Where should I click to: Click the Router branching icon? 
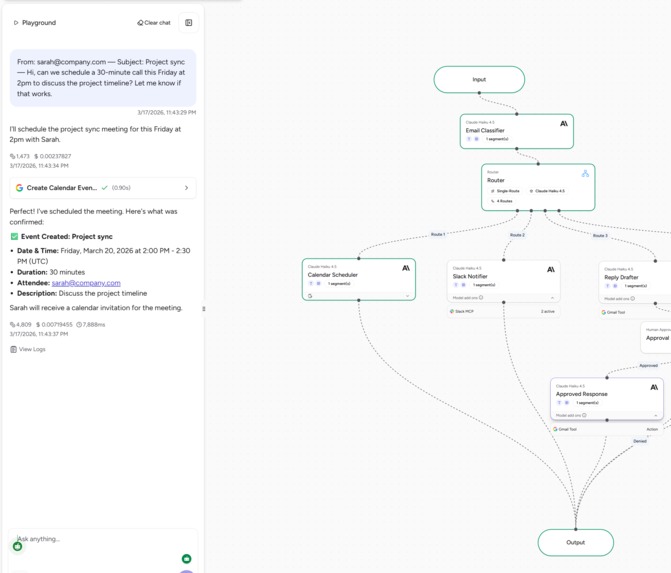(585, 173)
